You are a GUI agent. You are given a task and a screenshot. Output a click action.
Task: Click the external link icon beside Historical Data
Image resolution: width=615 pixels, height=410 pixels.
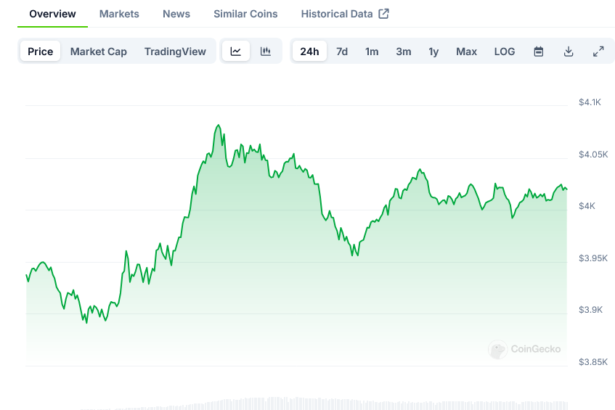383,14
